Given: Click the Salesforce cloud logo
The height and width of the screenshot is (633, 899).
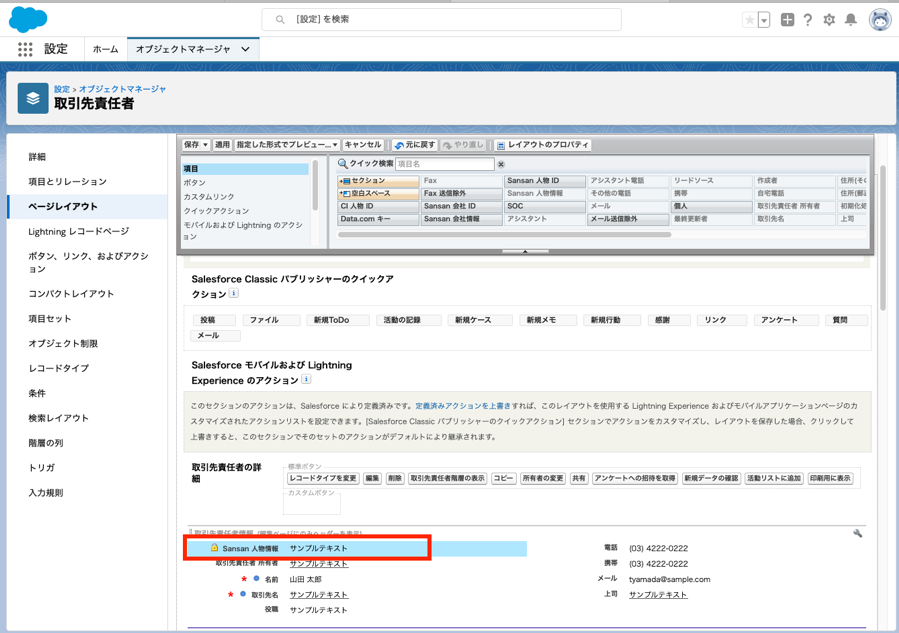Looking at the screenshot, I should point(28,19).
